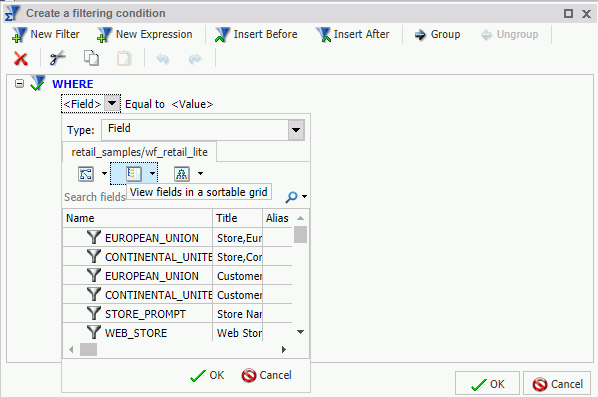Viewport: 598px width, 397px height.
Task: Select the retail_samples/wf_retail_lite tab
Action: [x=139, y=152]
